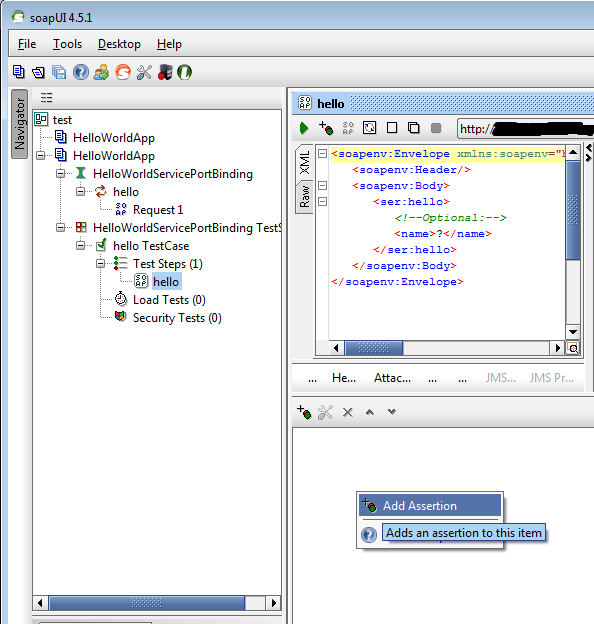Click the empty square request toolbar icon

coord(392,128)
